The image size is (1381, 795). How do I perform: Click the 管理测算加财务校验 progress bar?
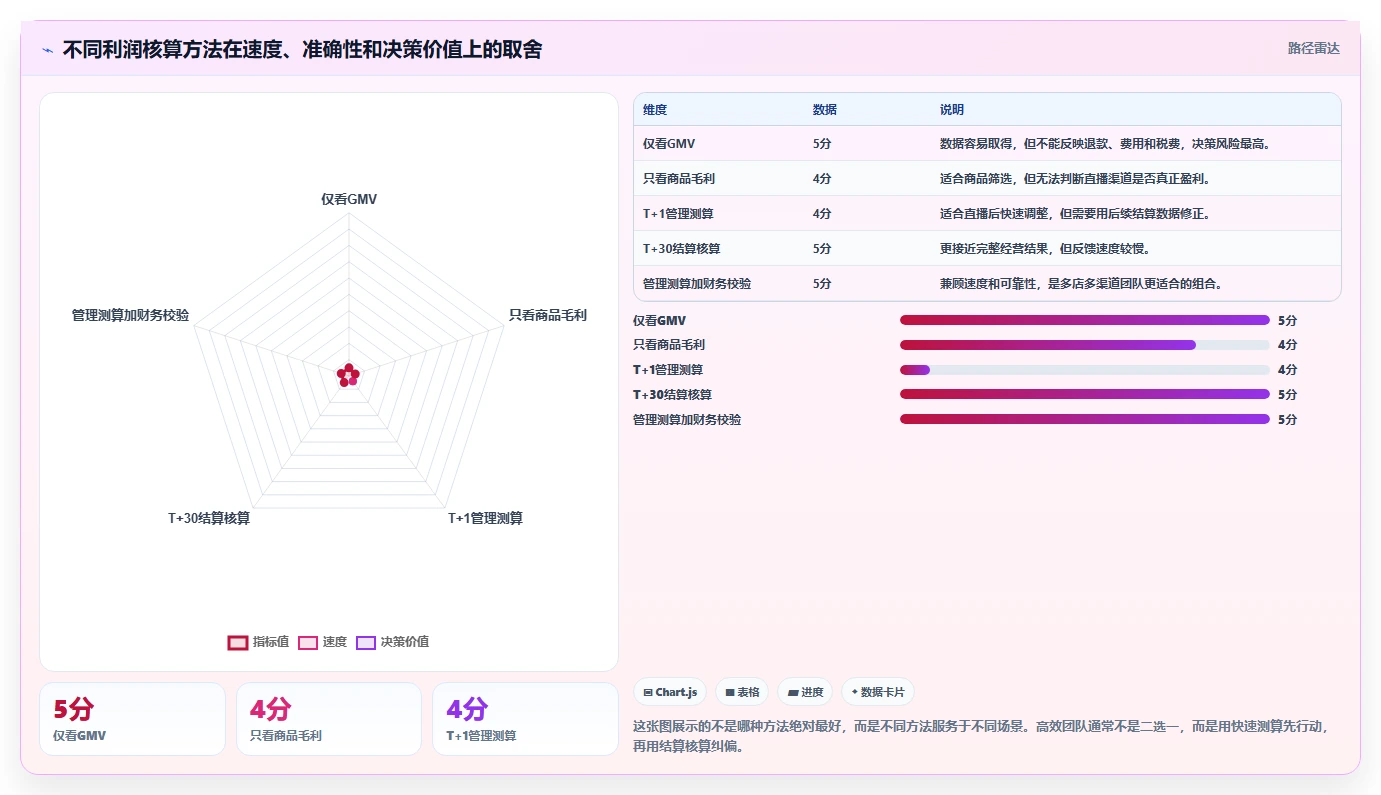[1084, 419]
